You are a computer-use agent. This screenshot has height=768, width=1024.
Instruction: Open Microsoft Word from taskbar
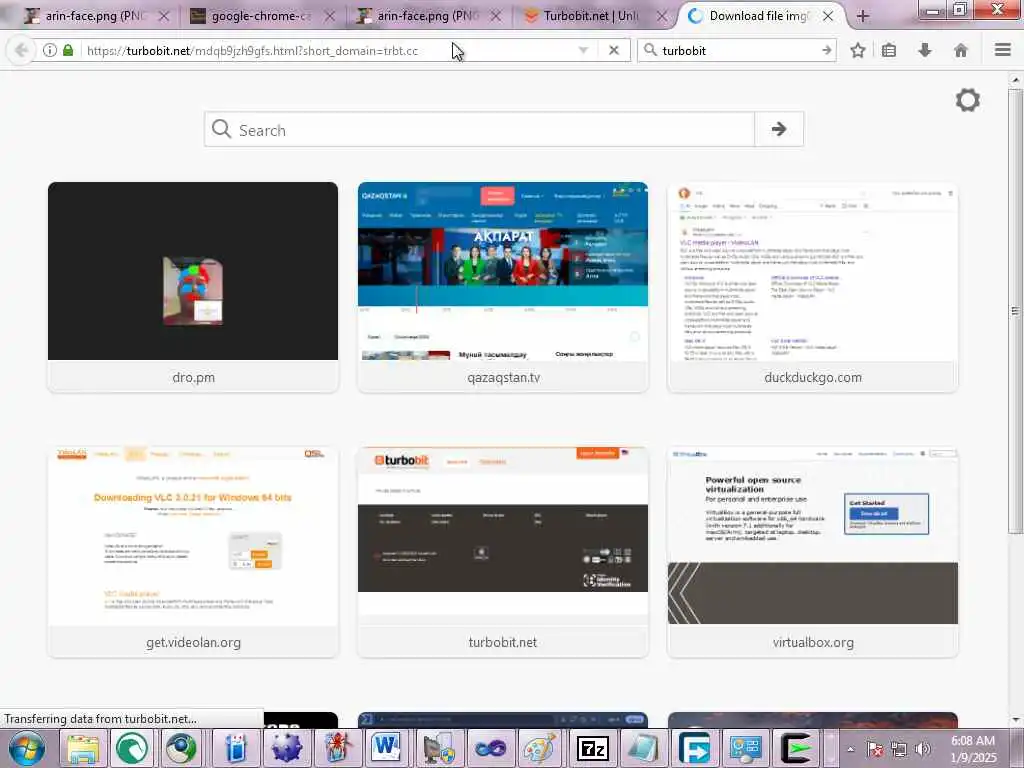click(387, 748)
